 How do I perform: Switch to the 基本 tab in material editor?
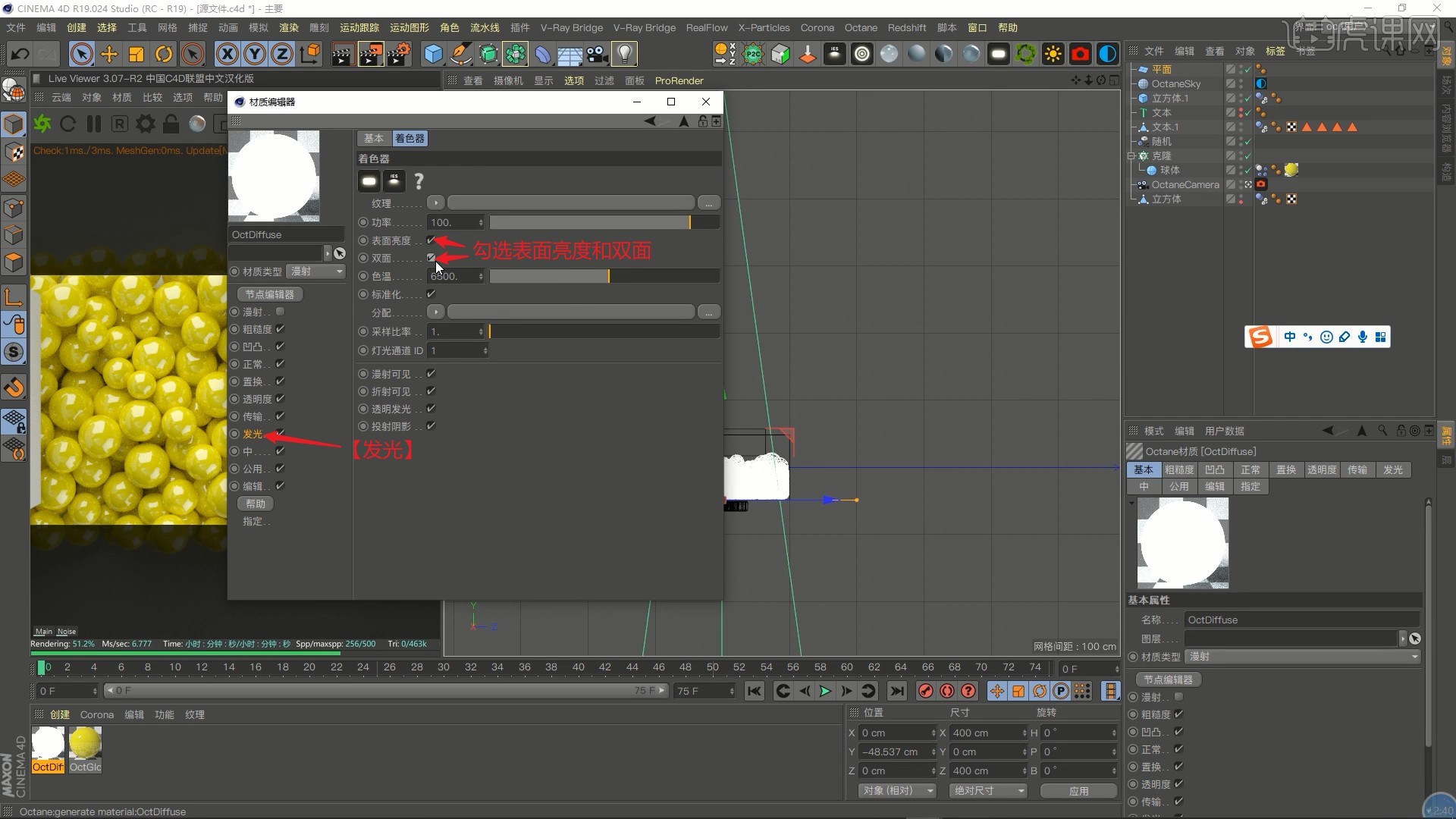click(373, 138)
